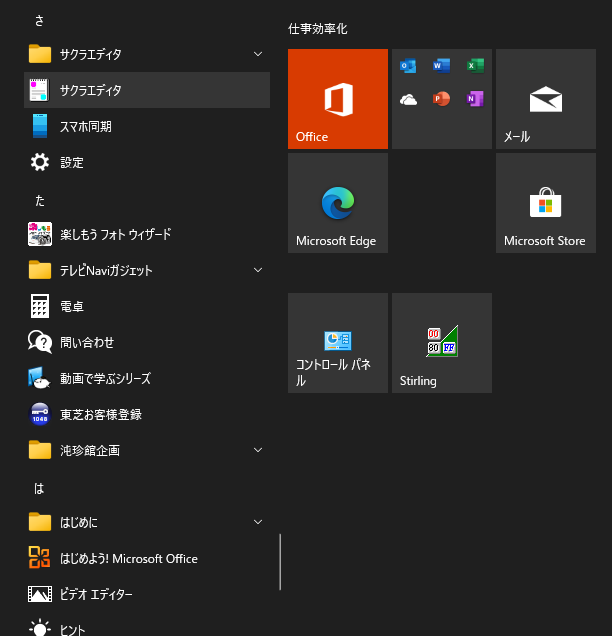Click the 東芝お客様登録 key icon
612x636 pixels.
(x=40, y=414)
